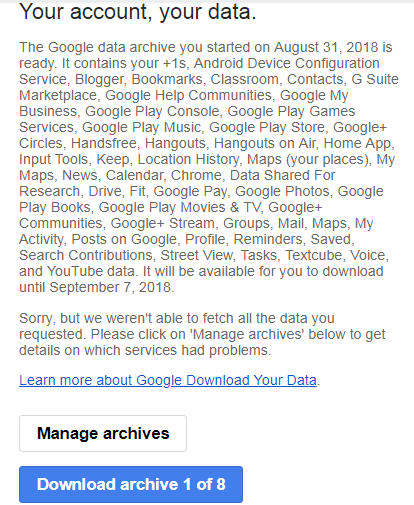
Task: Click the 'Sorry, but we weren't able' paragraph
Action: (x=202, y=334)
